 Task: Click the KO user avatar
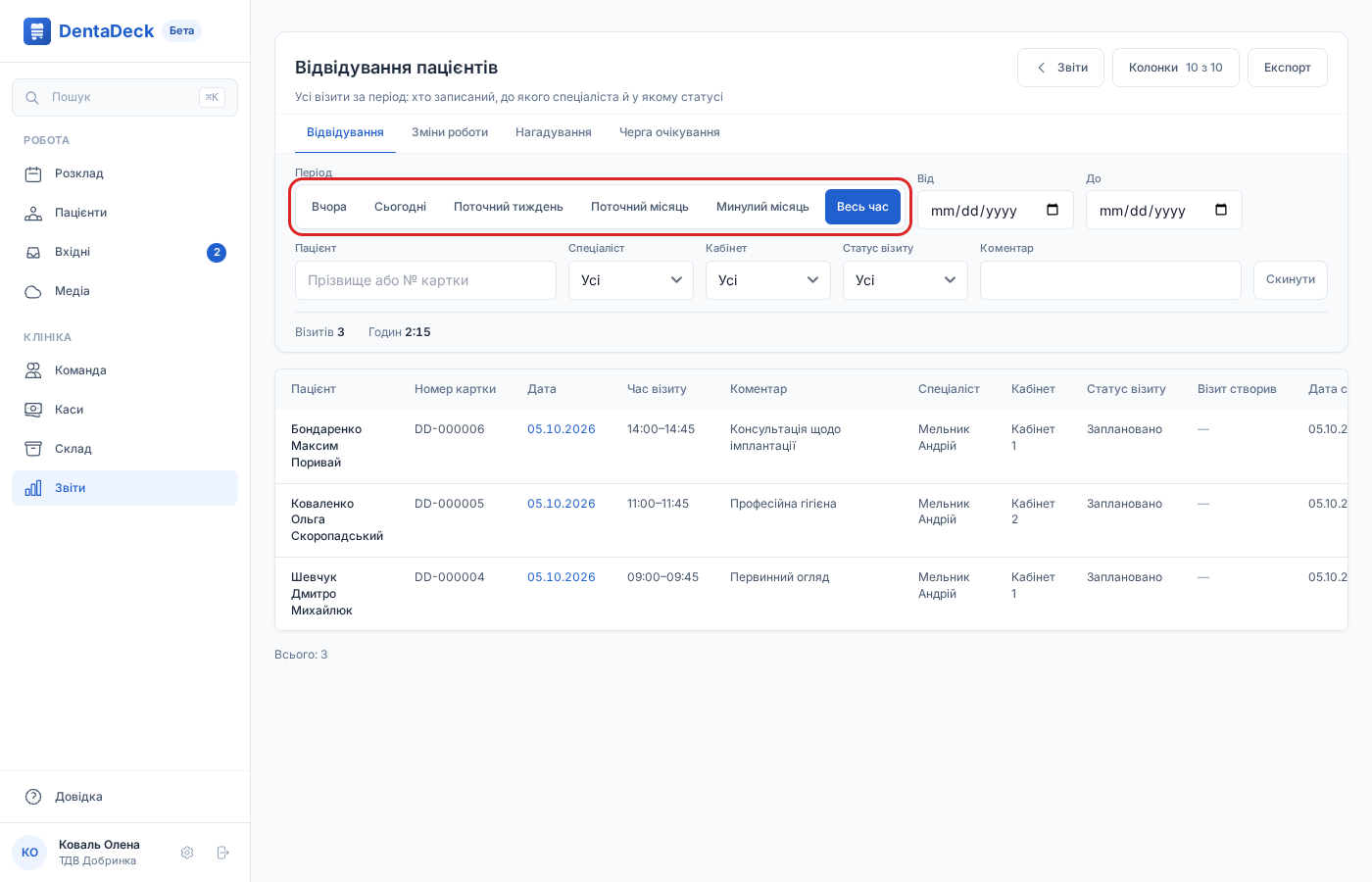pos(29,853)
